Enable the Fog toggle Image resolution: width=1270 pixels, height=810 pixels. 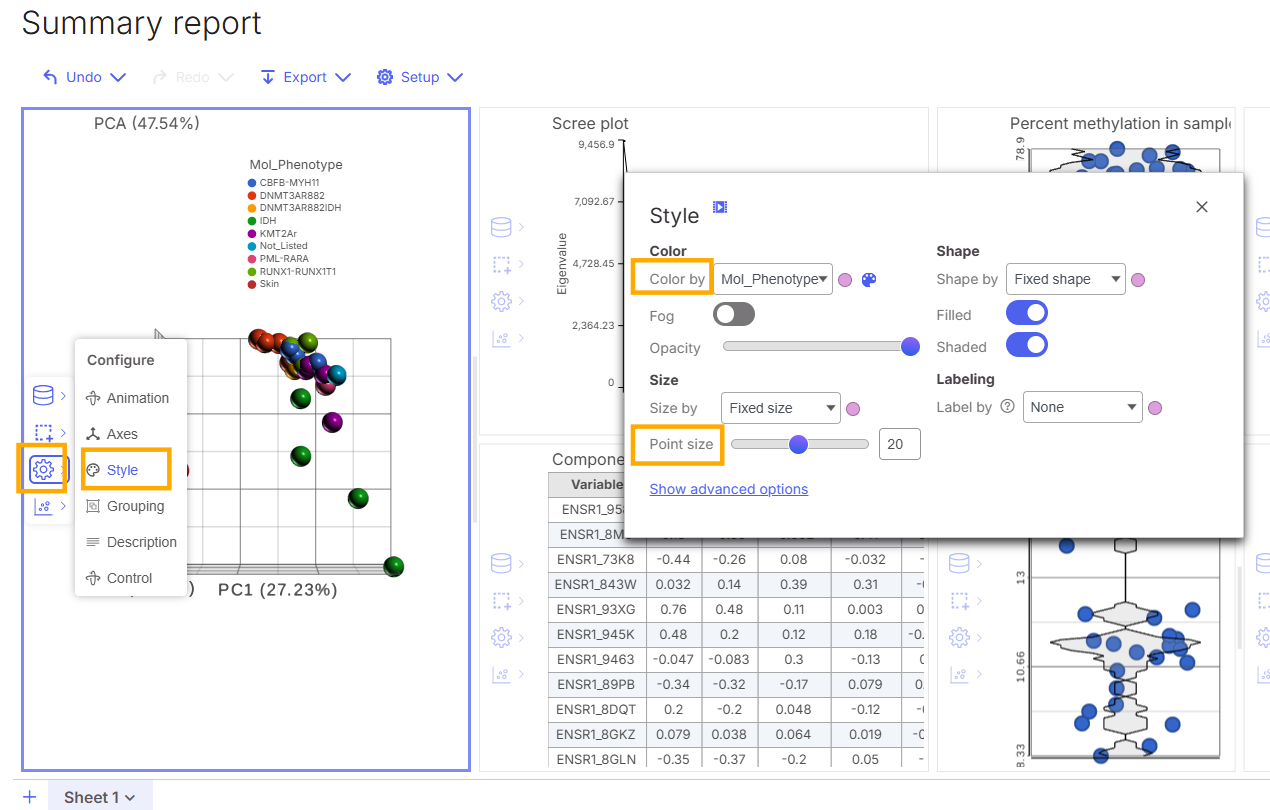click(734, 315)
